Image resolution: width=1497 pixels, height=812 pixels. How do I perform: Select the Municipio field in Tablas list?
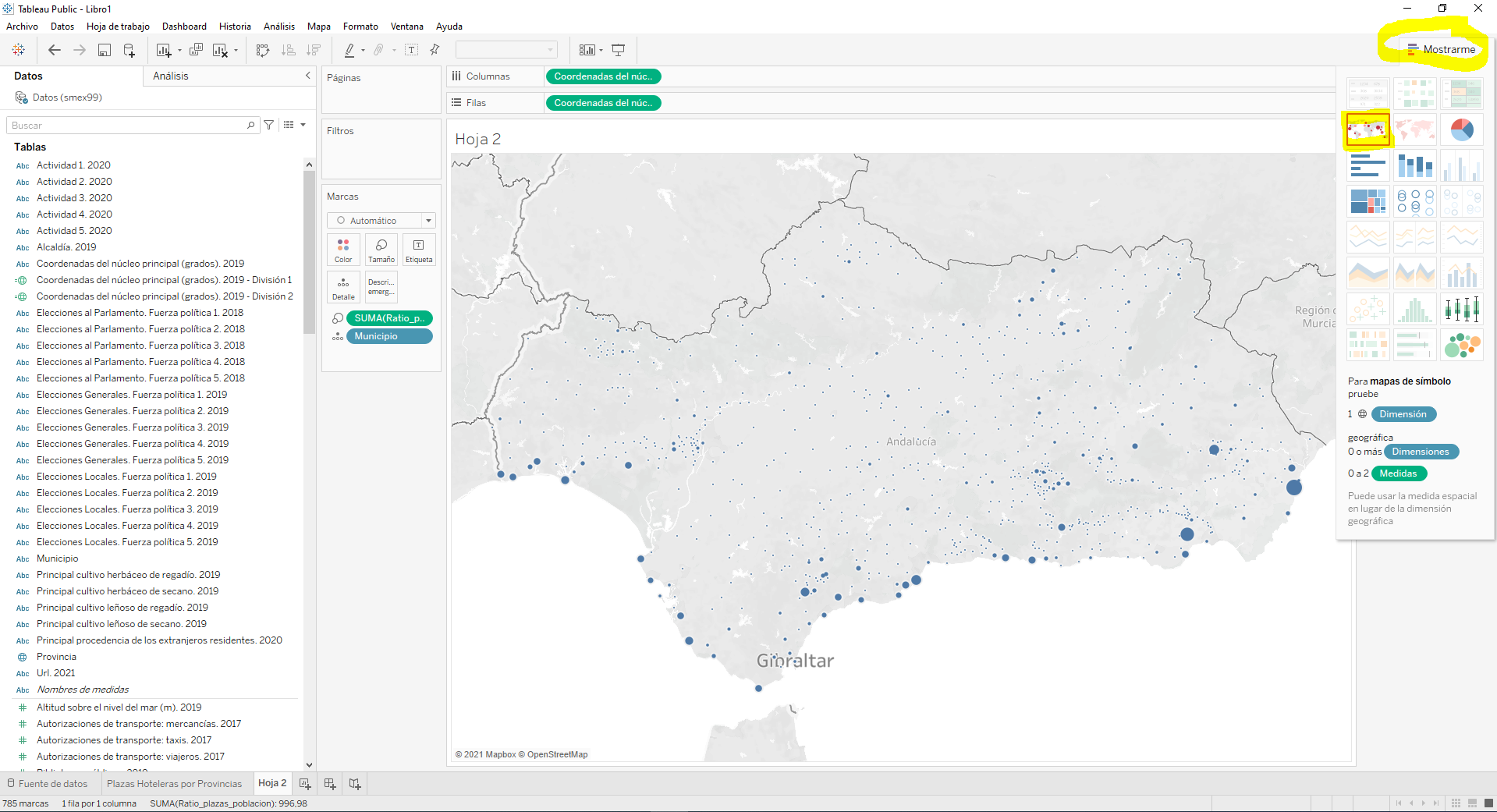click(x=58, y=558)
